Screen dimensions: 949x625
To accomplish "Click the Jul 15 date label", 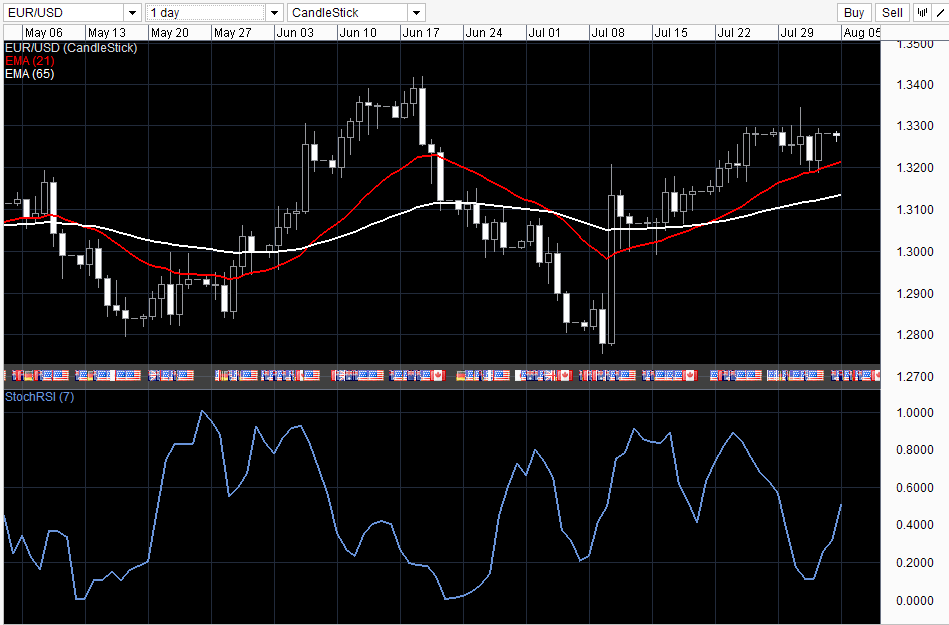I will [671, 33].
